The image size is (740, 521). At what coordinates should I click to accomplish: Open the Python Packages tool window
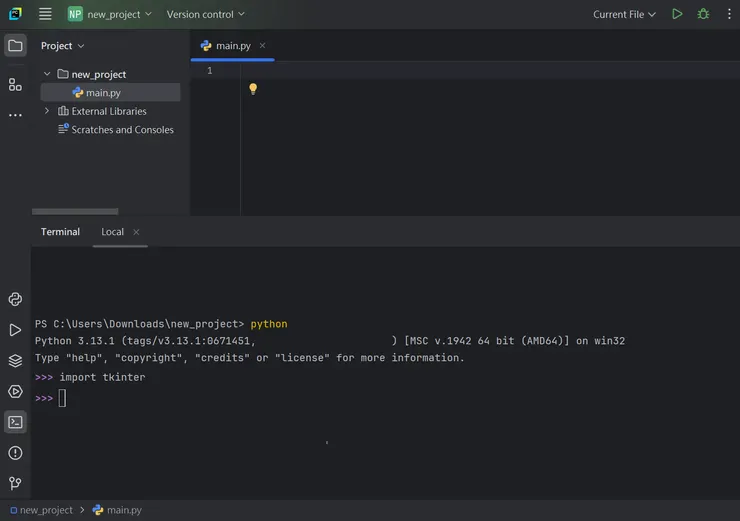pos(15,361)
